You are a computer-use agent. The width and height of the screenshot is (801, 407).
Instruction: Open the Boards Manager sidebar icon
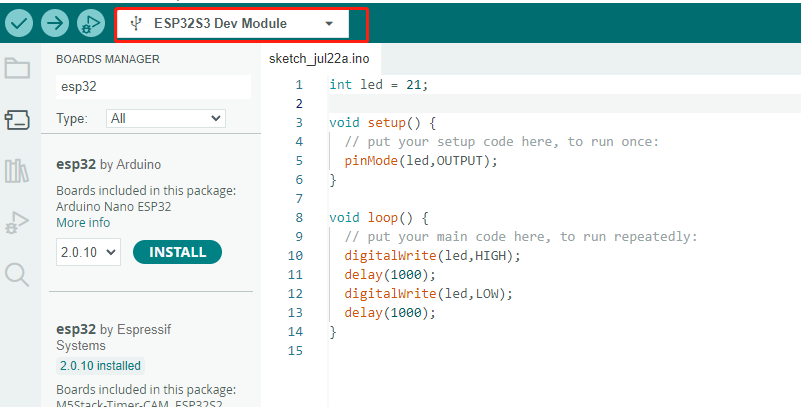coord(17,120)
